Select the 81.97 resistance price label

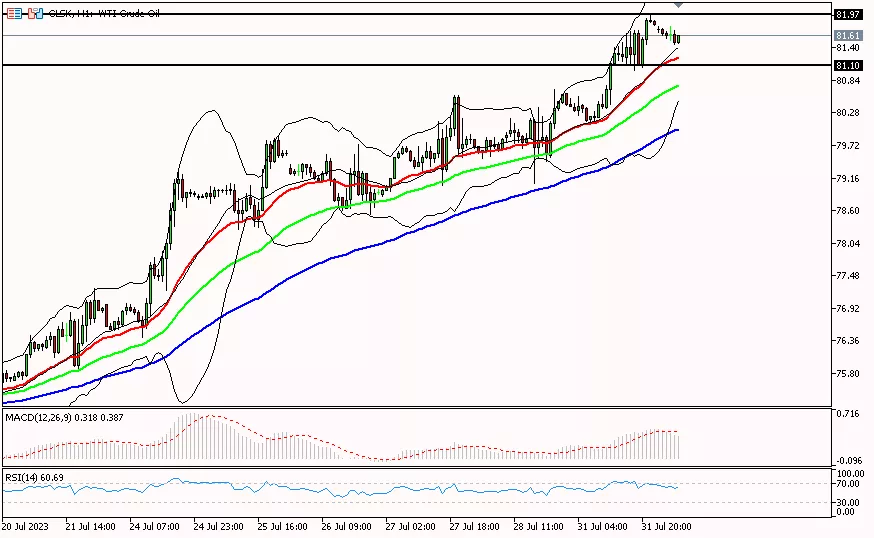(847, 14)
